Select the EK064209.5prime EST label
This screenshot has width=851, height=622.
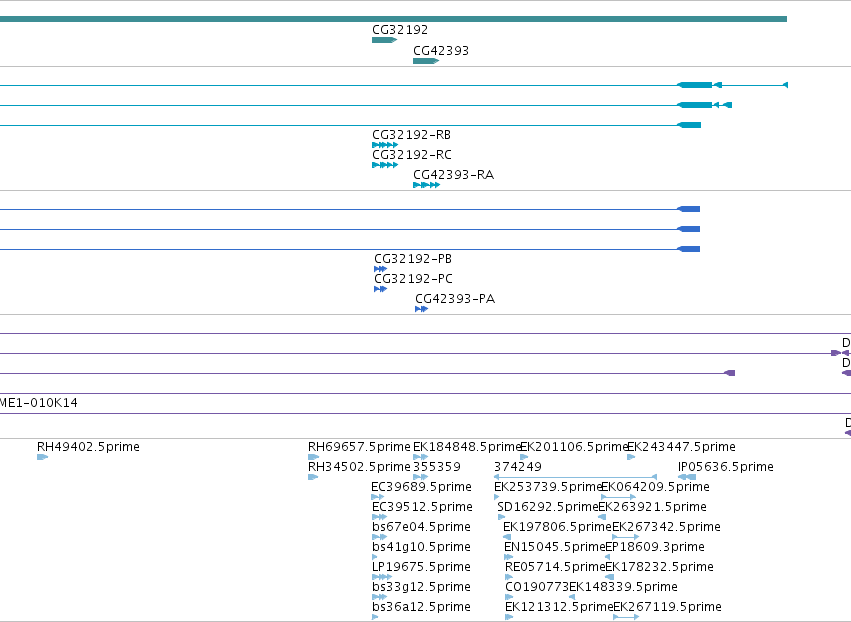(x=656, y=487)
